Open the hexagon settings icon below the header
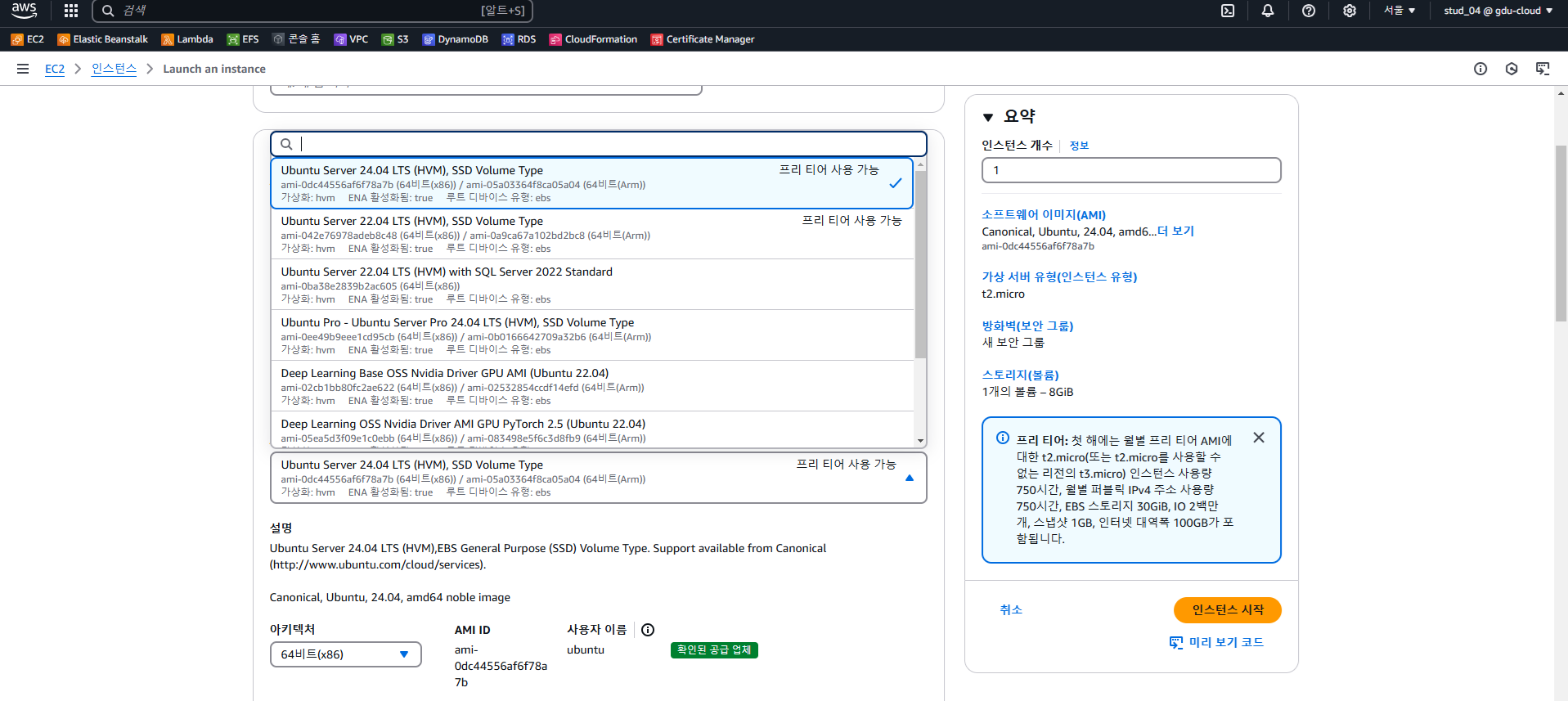Viewport: 1568px width, 701px height. [1512, 69]
